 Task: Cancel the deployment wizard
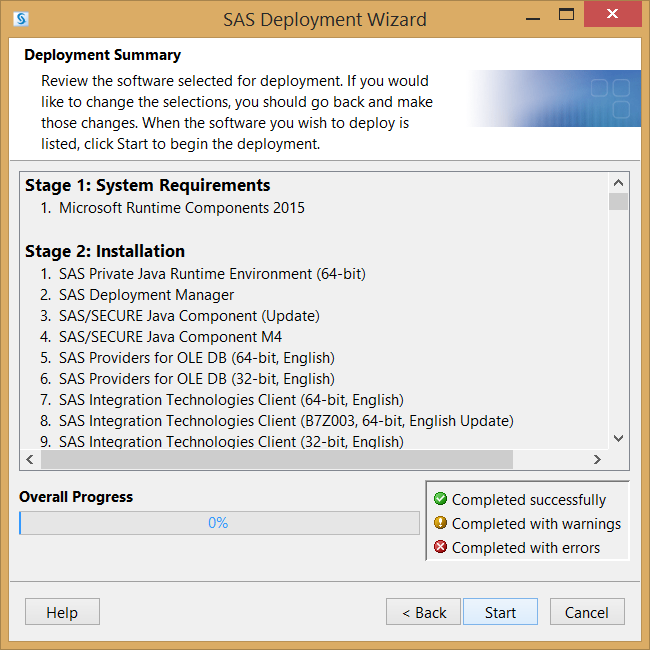click(587, 612)
